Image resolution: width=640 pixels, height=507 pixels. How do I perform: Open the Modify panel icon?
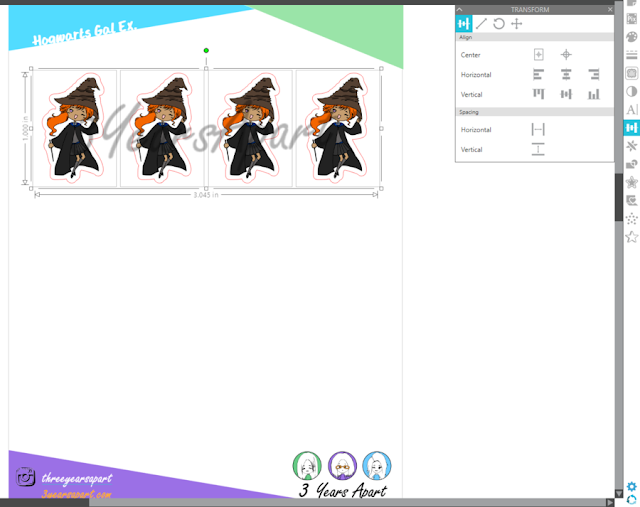click(x=632, y=164)
